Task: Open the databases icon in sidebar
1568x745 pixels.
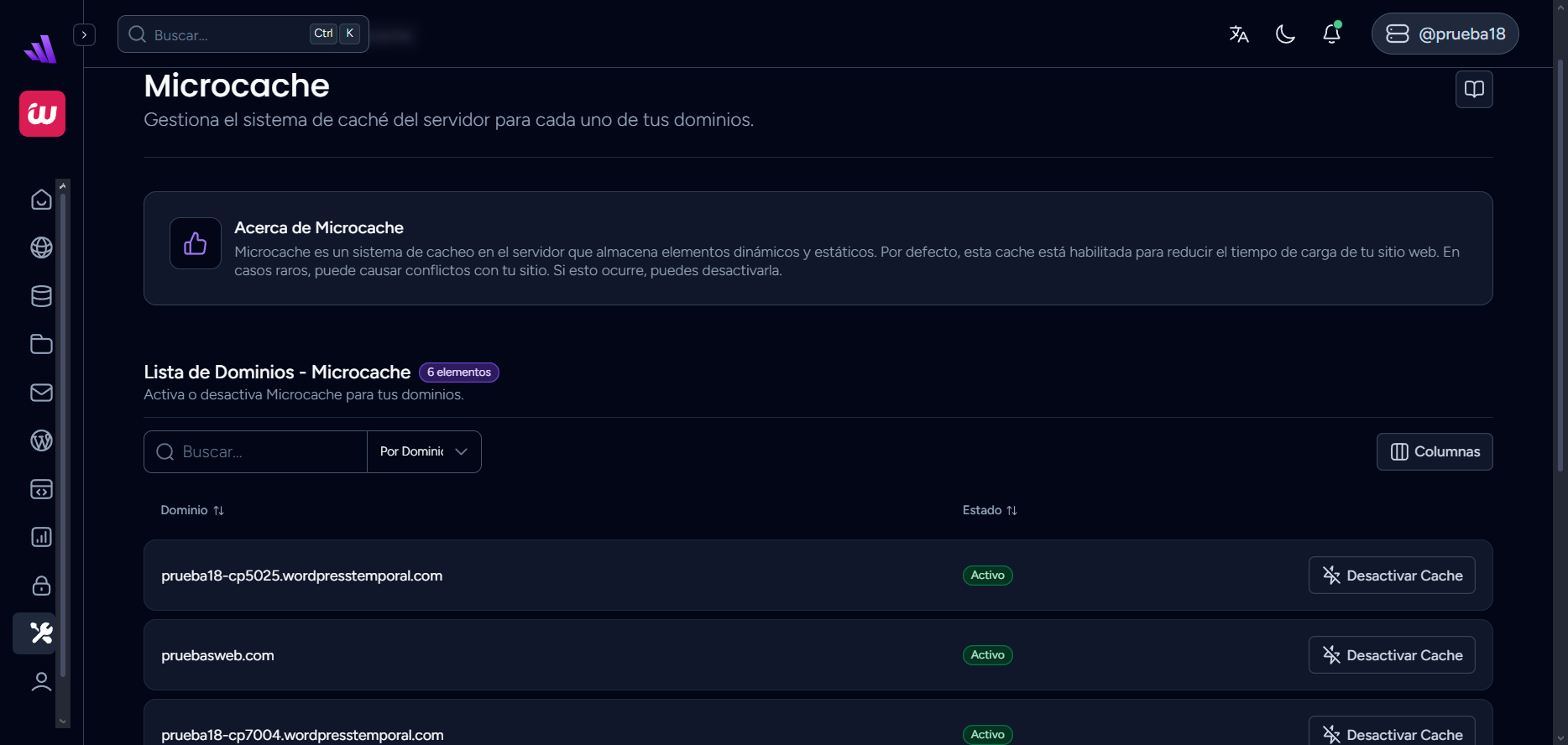Action: click(x=41, y=296)
